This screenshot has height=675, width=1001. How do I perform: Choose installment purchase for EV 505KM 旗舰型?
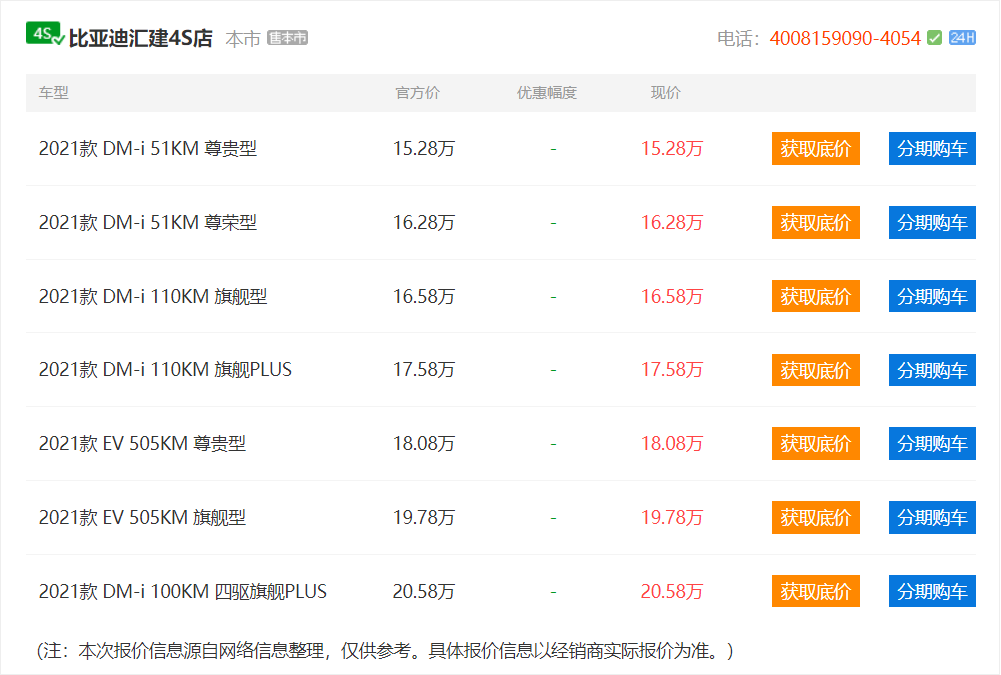pos(932,518)
